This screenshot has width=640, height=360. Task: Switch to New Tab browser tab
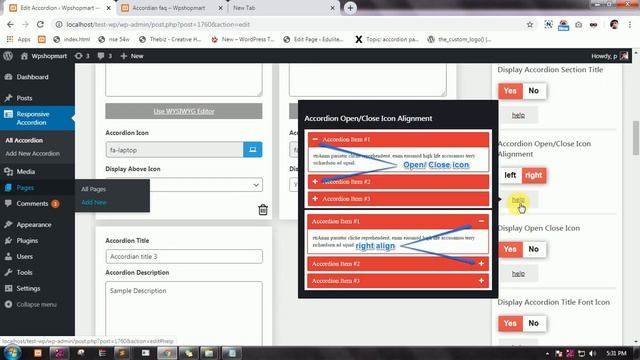(284, 8)
